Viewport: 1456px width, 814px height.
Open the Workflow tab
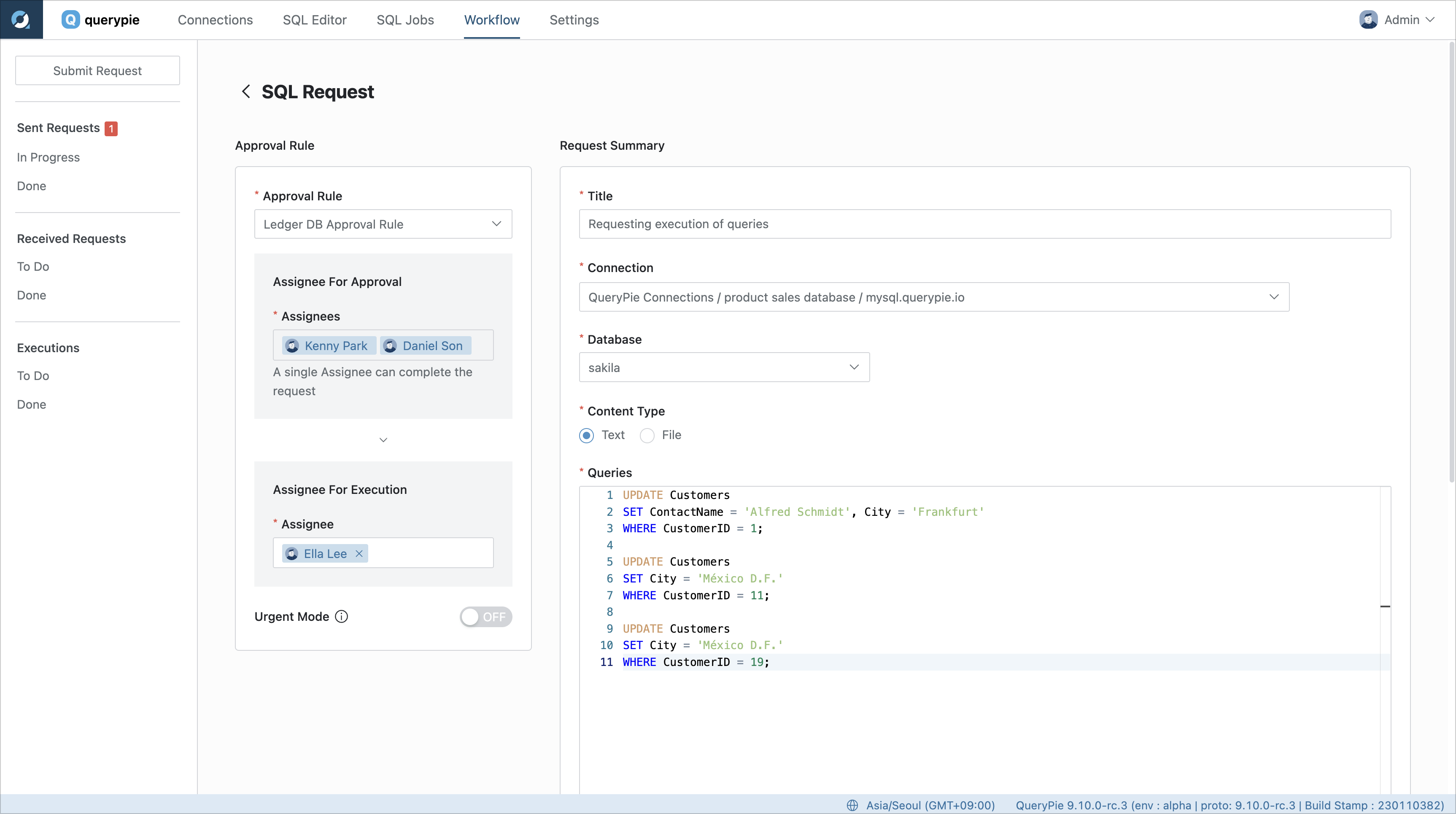(492, 20)
